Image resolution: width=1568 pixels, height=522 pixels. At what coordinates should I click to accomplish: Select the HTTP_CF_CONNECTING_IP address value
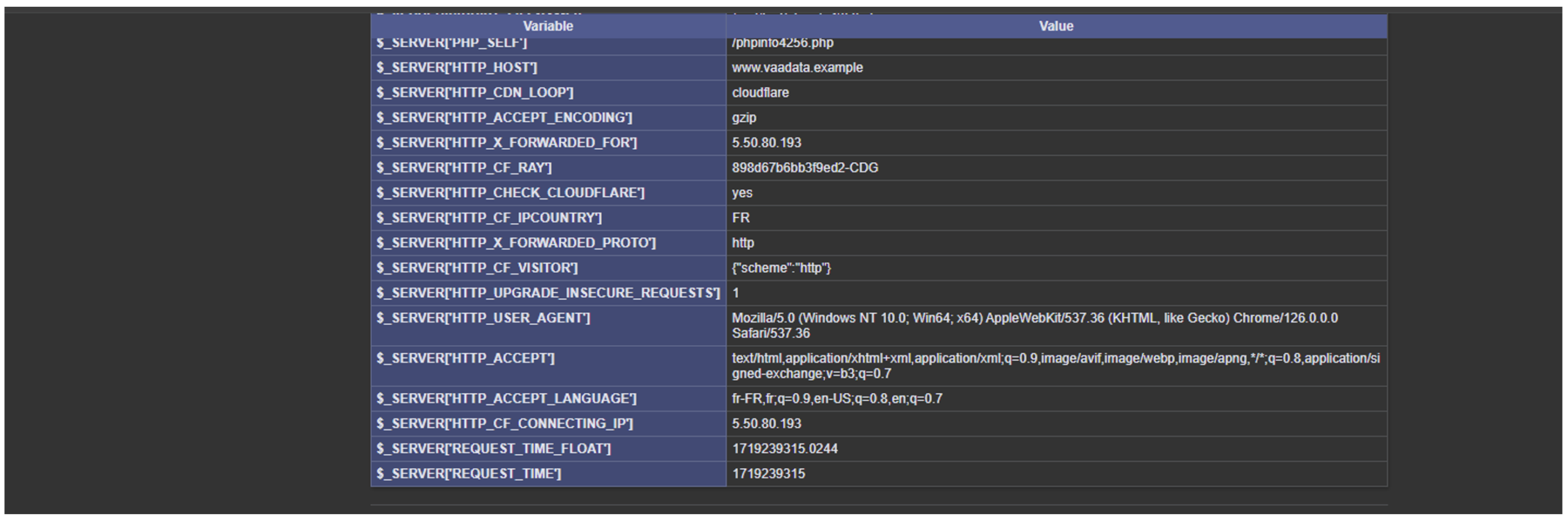(x=766, y=424)
